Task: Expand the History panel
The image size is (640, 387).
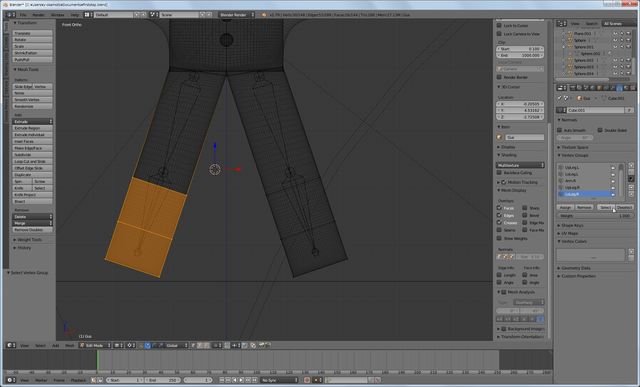Action: click(23, 248)
